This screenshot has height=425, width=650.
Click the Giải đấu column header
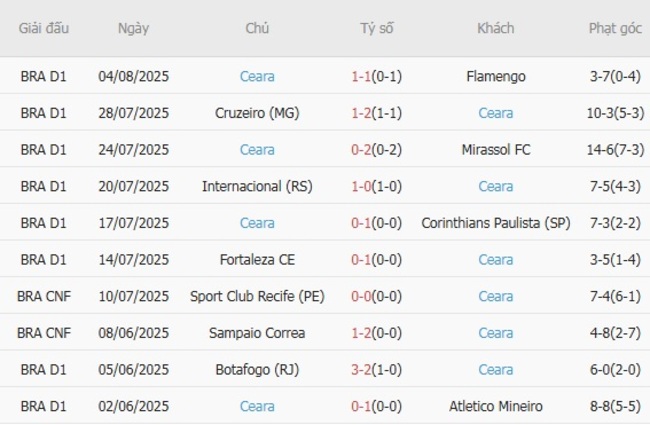(x=43, y=28)
